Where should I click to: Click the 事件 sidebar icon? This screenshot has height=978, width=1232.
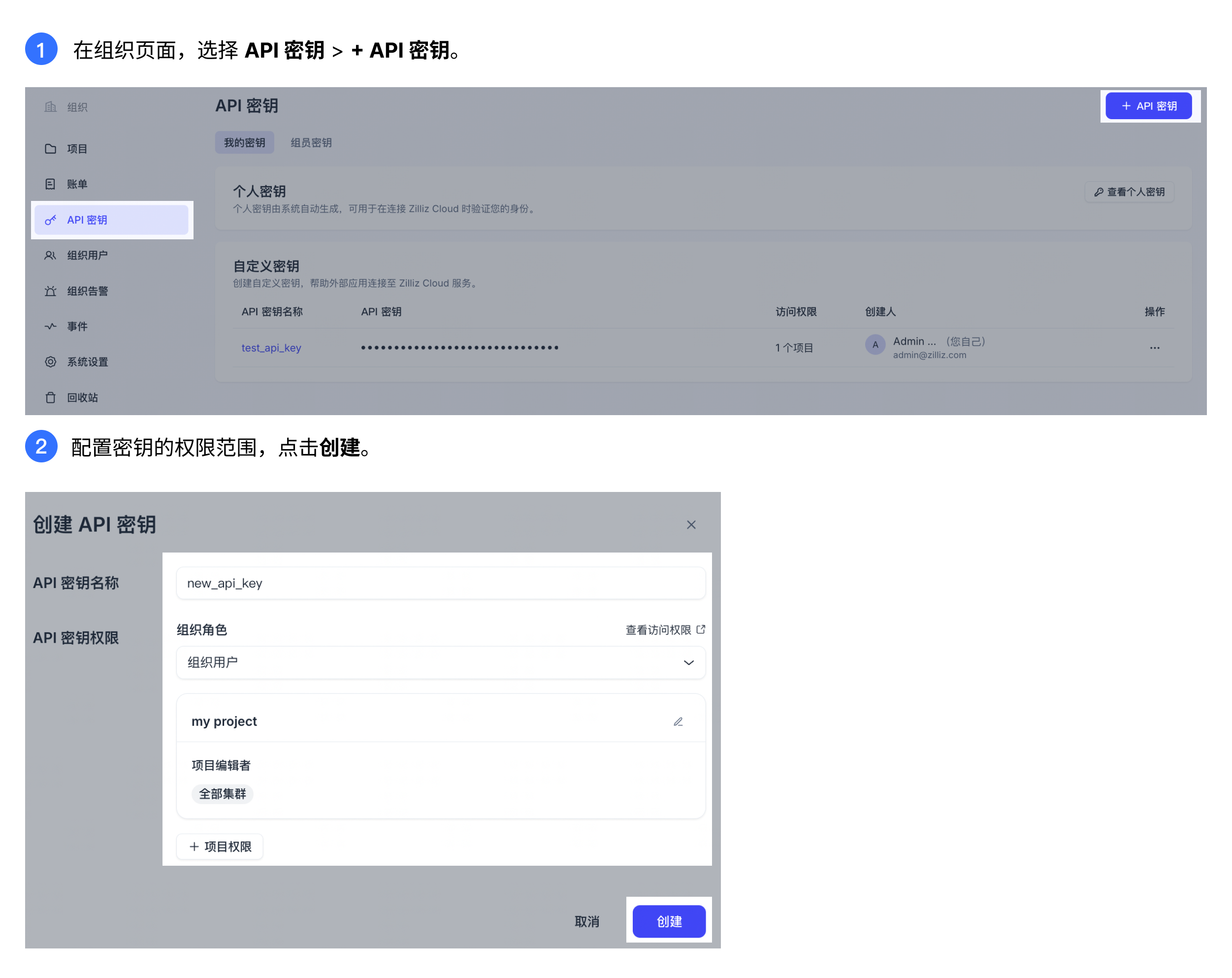[x=51, y=326]
